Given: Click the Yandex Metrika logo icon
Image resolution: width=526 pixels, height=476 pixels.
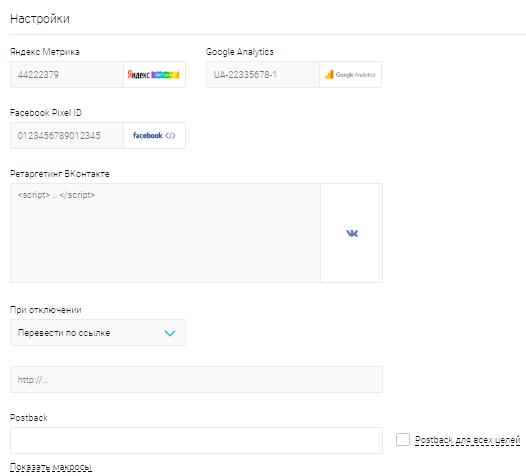Looking at the screenshot, I should tap(154, 74).
